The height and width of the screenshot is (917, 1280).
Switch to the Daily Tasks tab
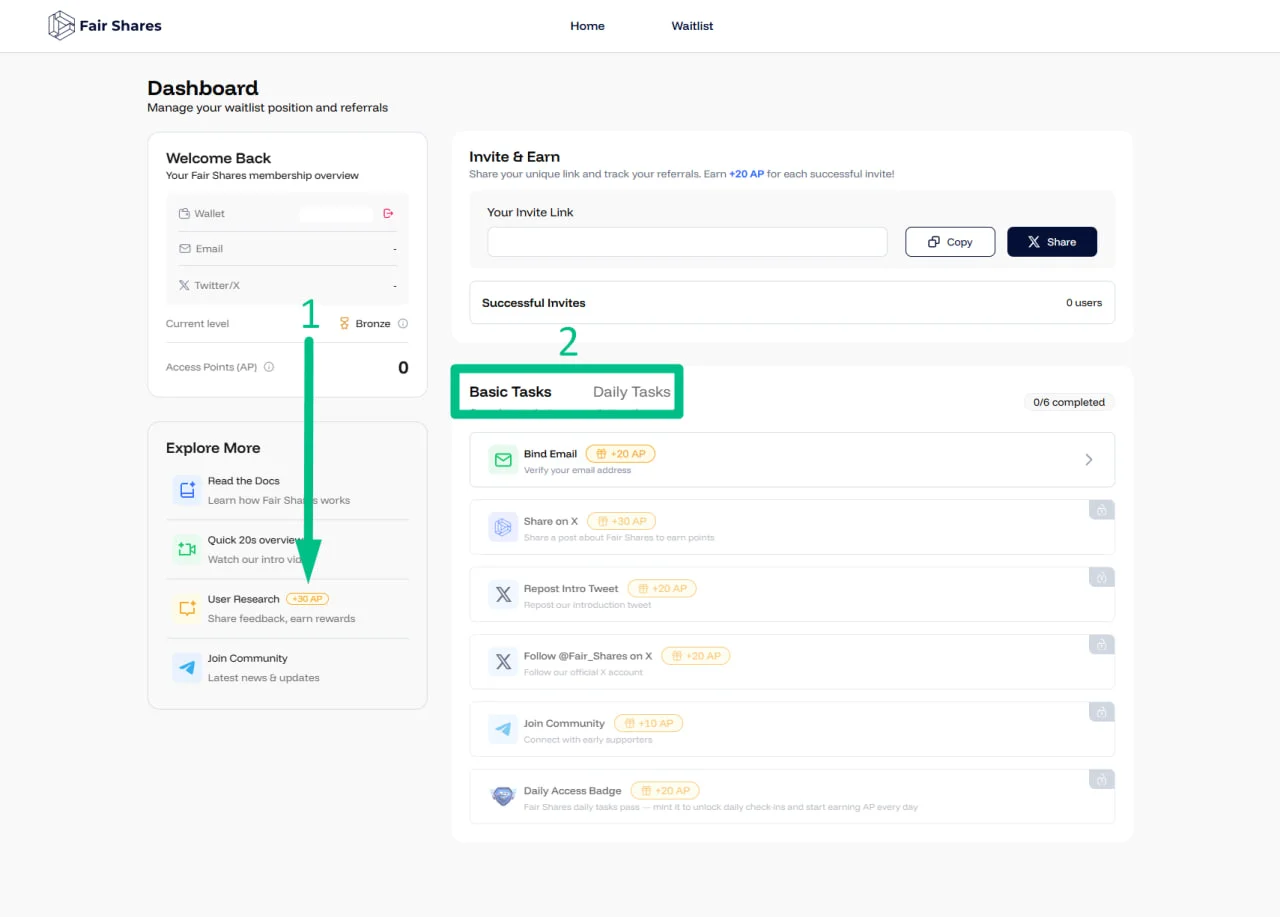(631, 392)
